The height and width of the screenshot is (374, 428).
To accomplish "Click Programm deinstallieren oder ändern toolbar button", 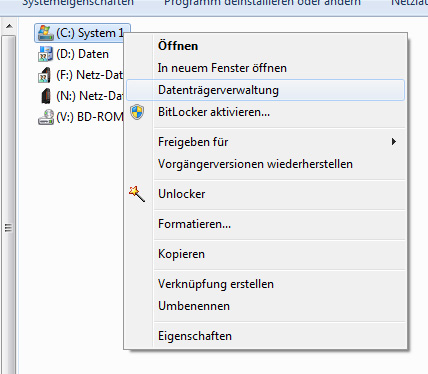I will pos(262,3).
